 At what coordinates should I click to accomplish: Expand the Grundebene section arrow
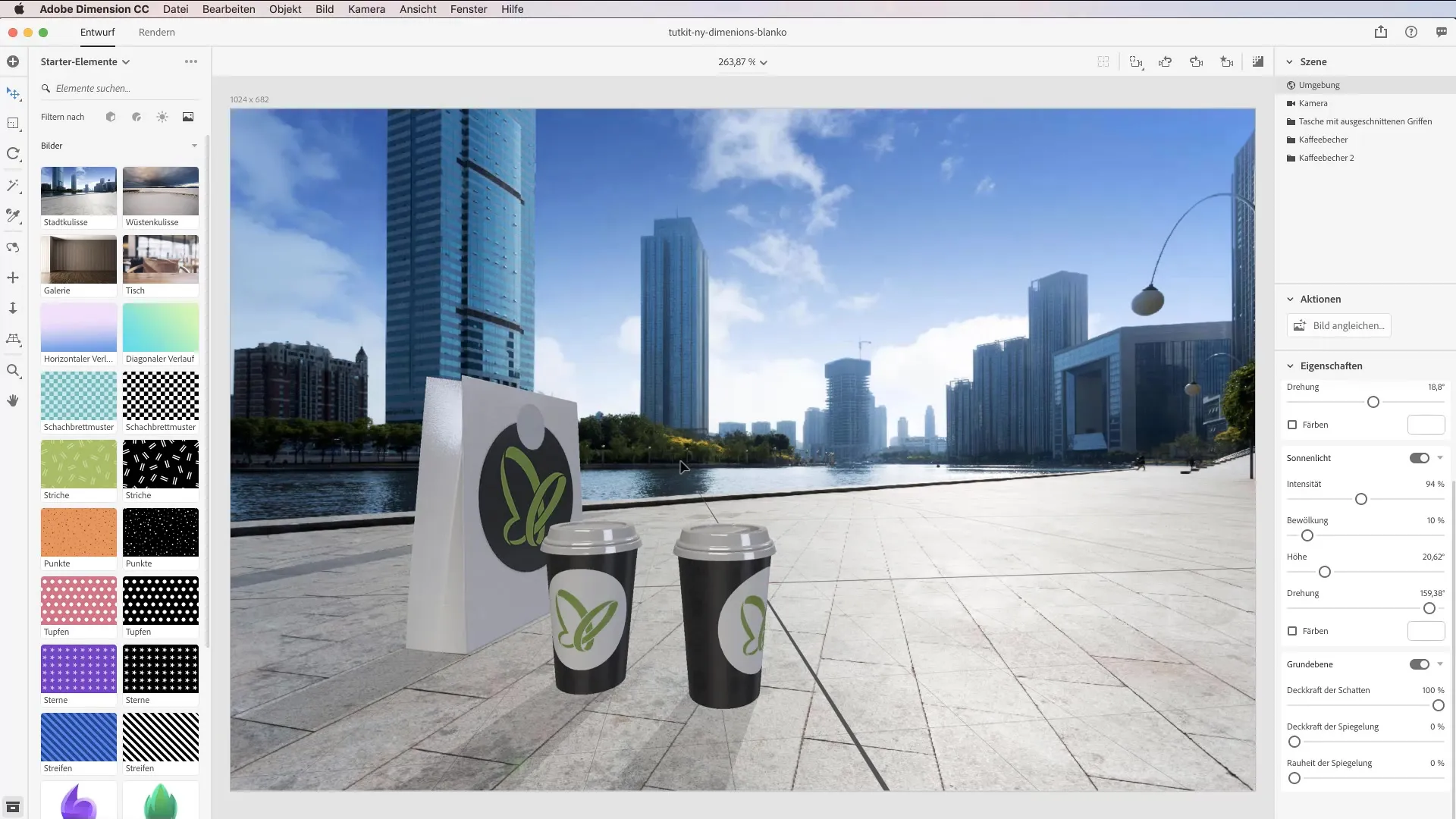tap(1440, 664)
